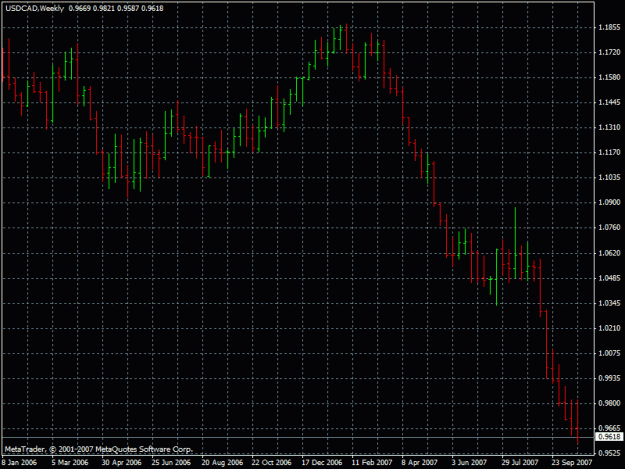Click the 1.1855 price axis label
625x469 pixels.
[x=609, y=27]
